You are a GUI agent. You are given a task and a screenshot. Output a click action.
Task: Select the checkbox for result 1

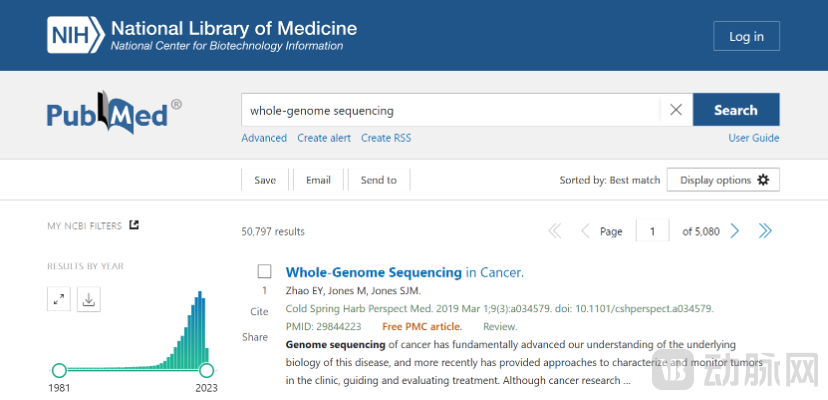[x=265, y=271]
